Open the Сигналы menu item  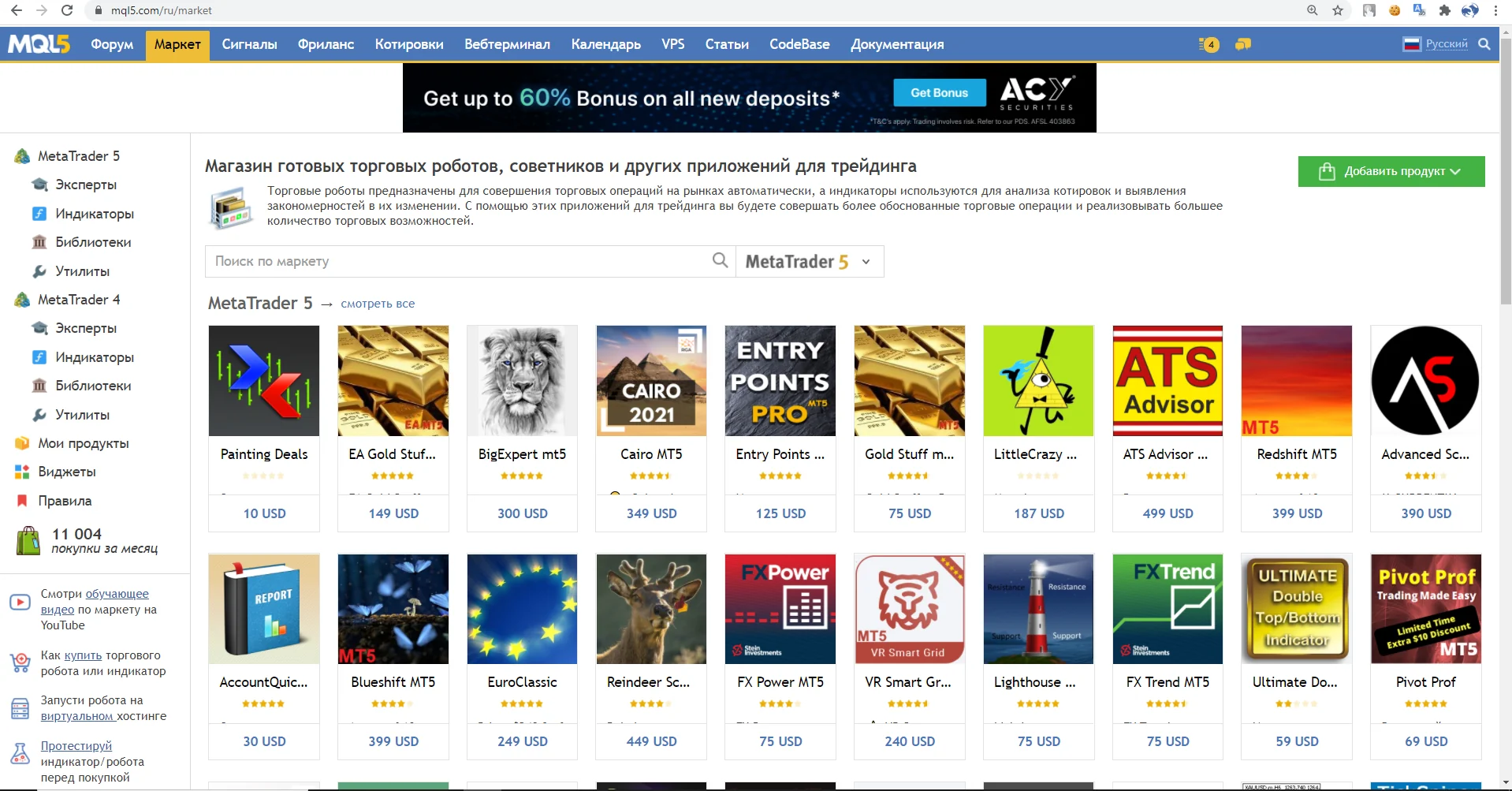(249, 44)
